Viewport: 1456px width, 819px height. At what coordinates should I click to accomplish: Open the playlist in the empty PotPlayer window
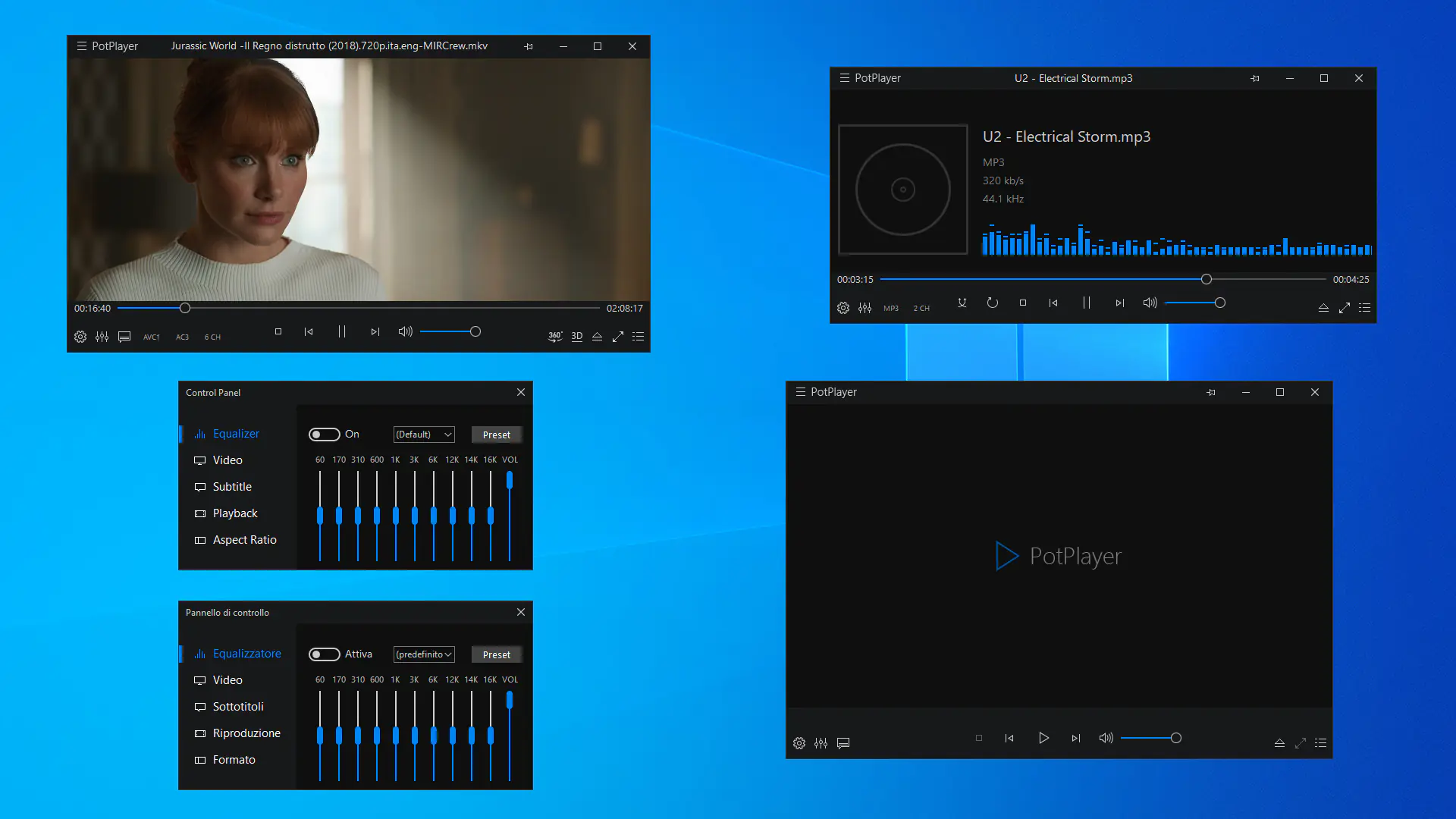point(1320,743)
